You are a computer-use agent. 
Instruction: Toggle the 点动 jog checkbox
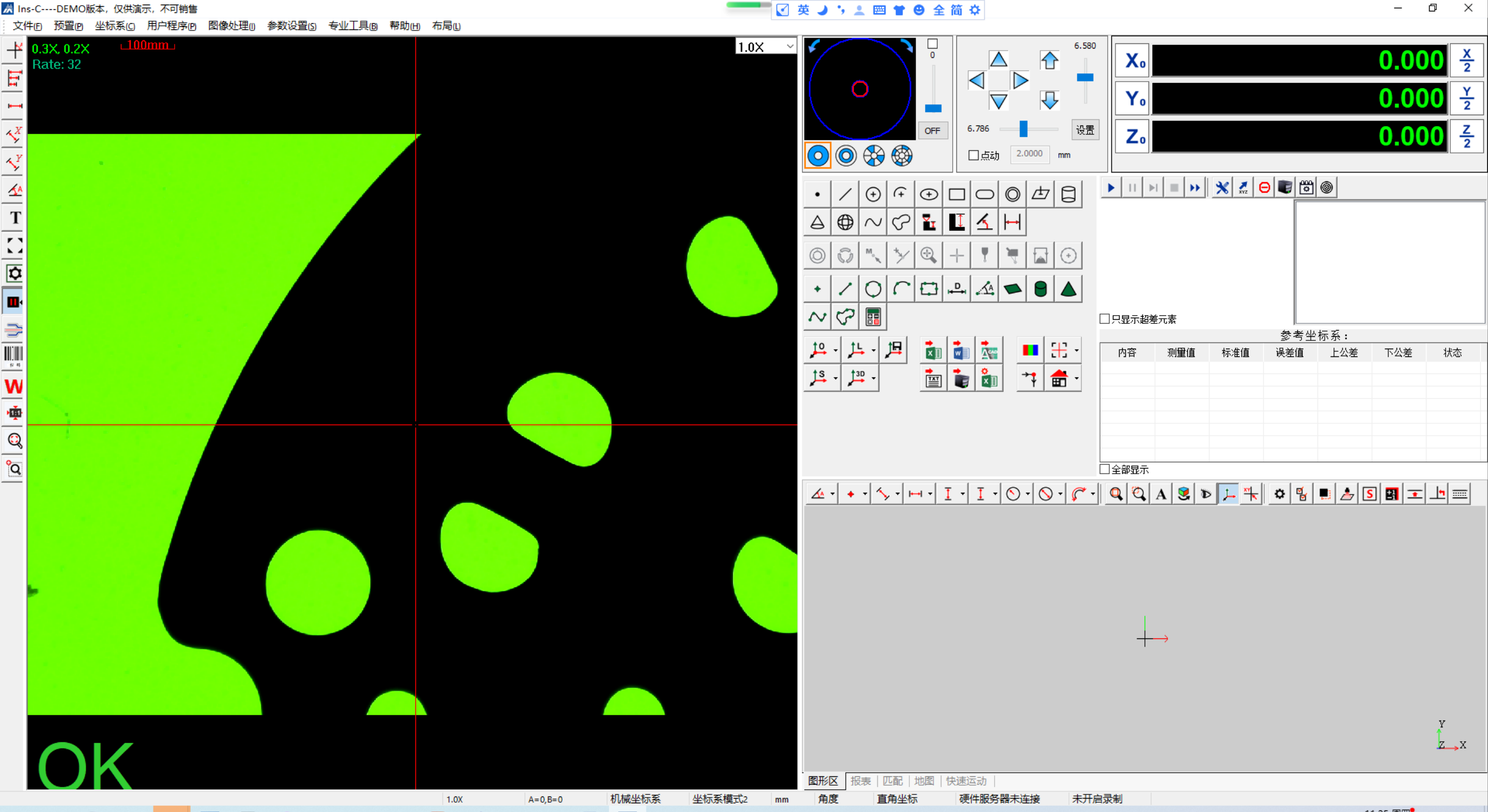point(973,155)
